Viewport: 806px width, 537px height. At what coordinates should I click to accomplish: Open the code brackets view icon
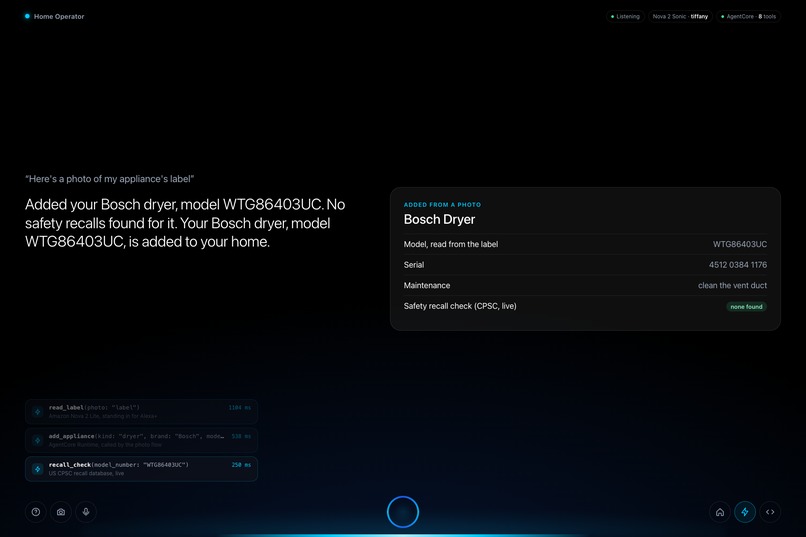tap(770, 512)
